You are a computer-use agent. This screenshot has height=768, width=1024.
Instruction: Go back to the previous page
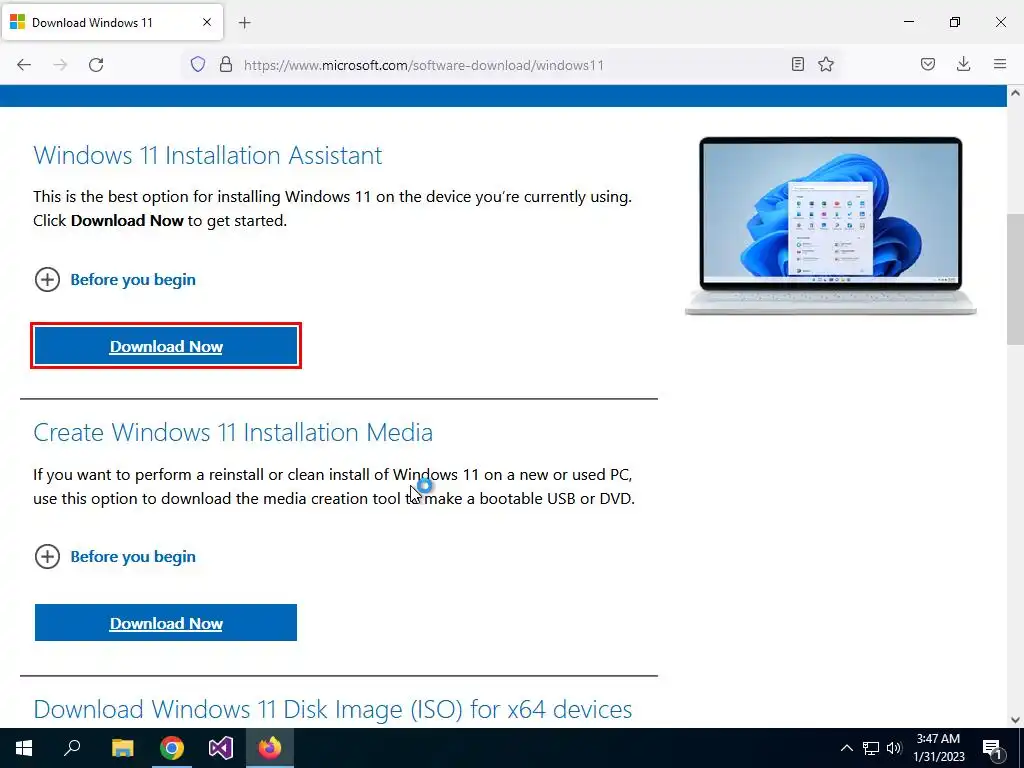click(24, 65)
